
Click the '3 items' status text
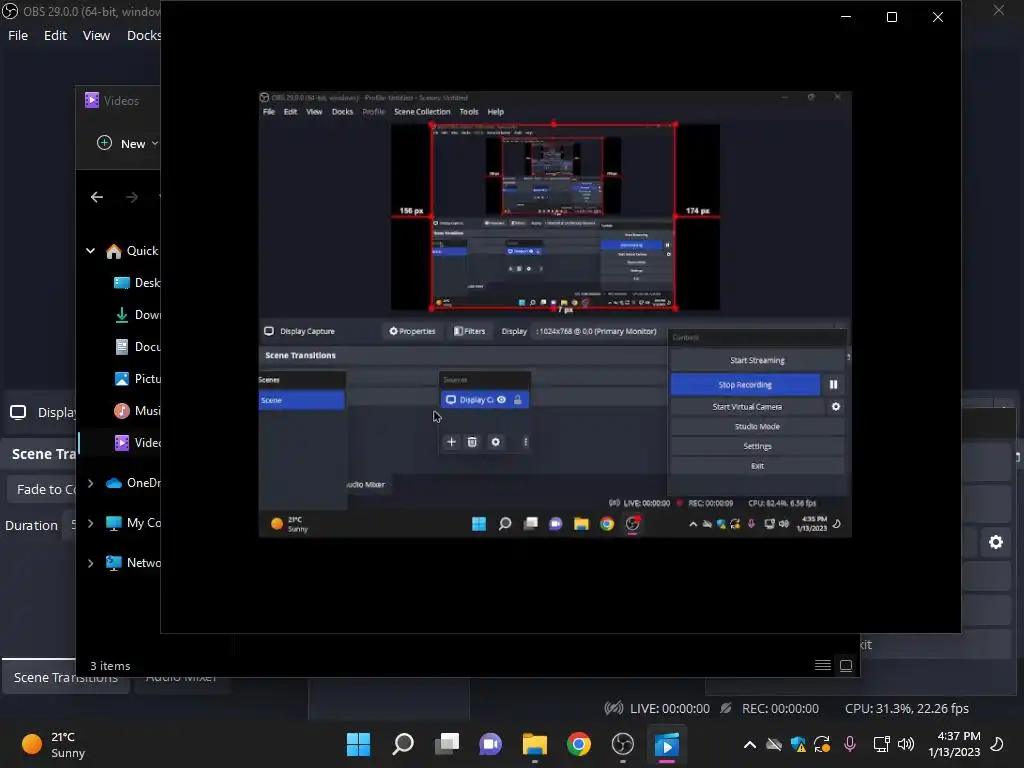(110, 666)
